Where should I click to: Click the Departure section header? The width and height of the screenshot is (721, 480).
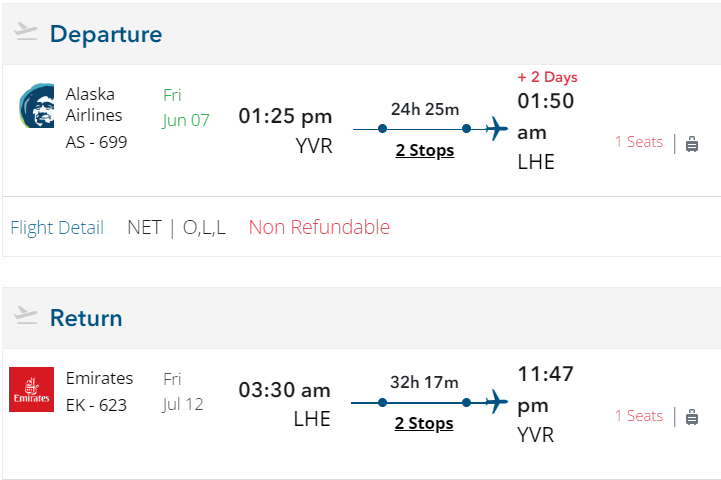coord(106,34)
